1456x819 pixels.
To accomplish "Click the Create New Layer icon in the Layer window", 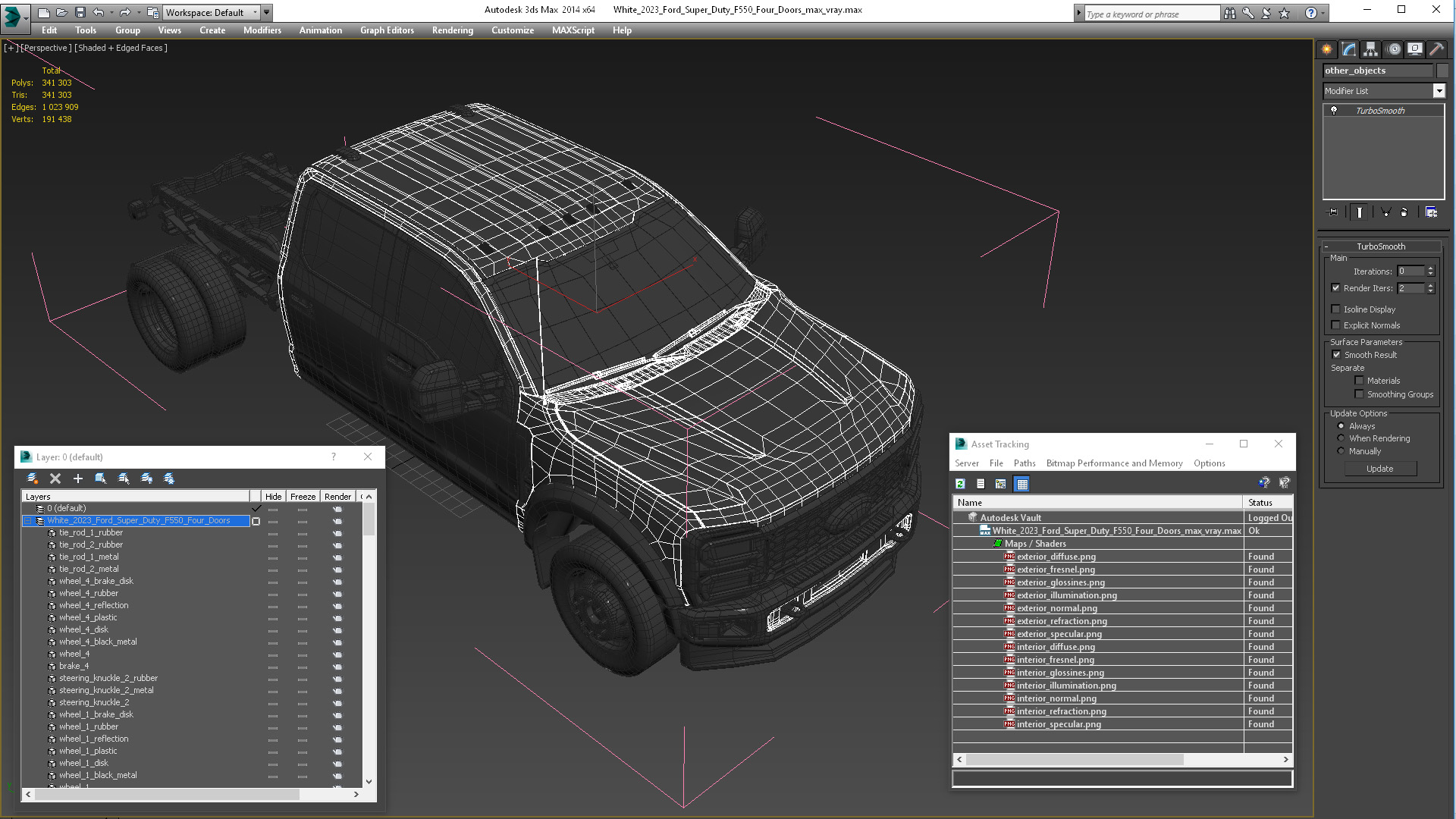I will coord(32,479).
